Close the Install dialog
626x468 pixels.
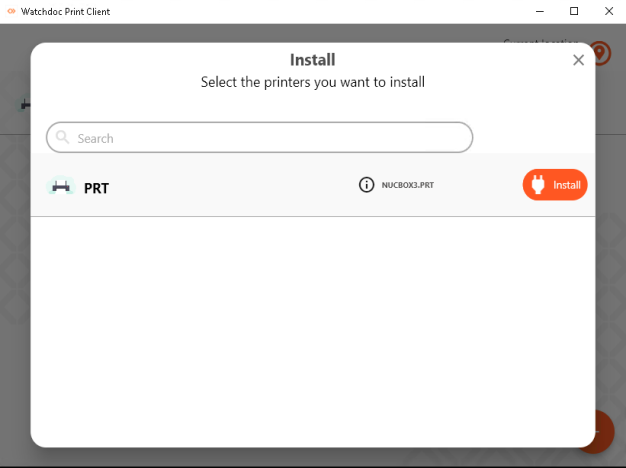(x=578, y=60)
